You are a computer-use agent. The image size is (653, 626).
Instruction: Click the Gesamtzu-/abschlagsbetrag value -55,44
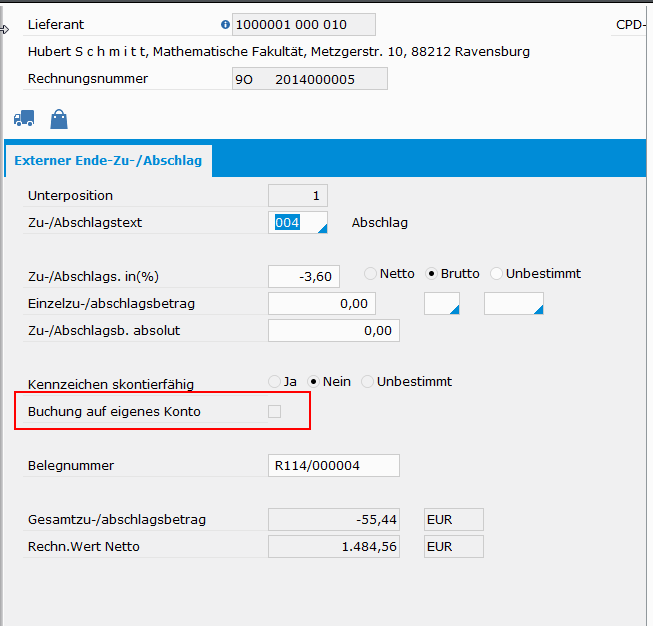pos(334,519)
